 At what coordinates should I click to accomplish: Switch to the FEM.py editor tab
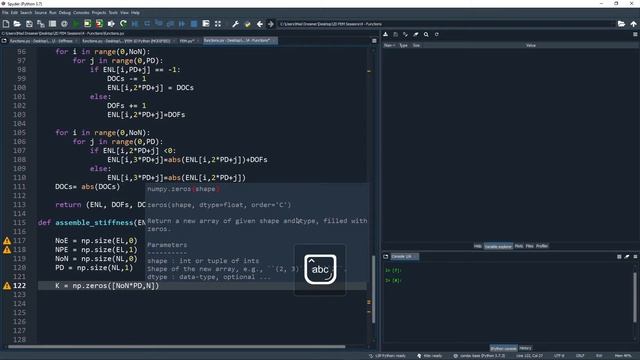188,41
